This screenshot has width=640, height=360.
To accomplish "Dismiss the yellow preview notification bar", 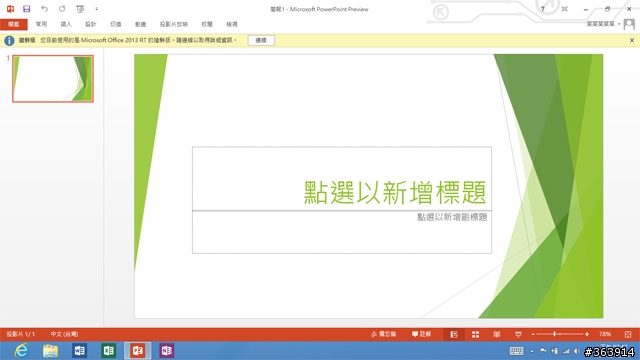I will click(x=632, y=40).
